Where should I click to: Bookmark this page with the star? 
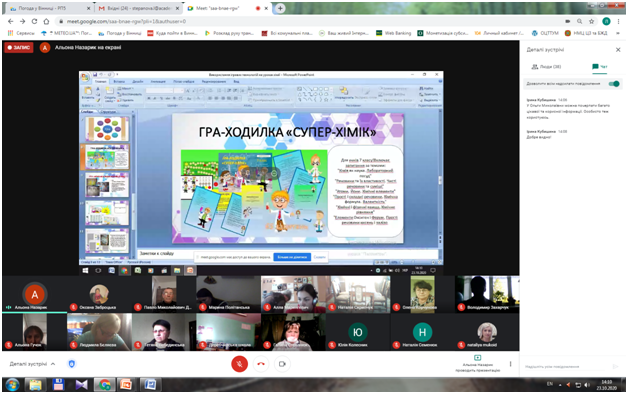pyautogui.click(x=592, y=21)
